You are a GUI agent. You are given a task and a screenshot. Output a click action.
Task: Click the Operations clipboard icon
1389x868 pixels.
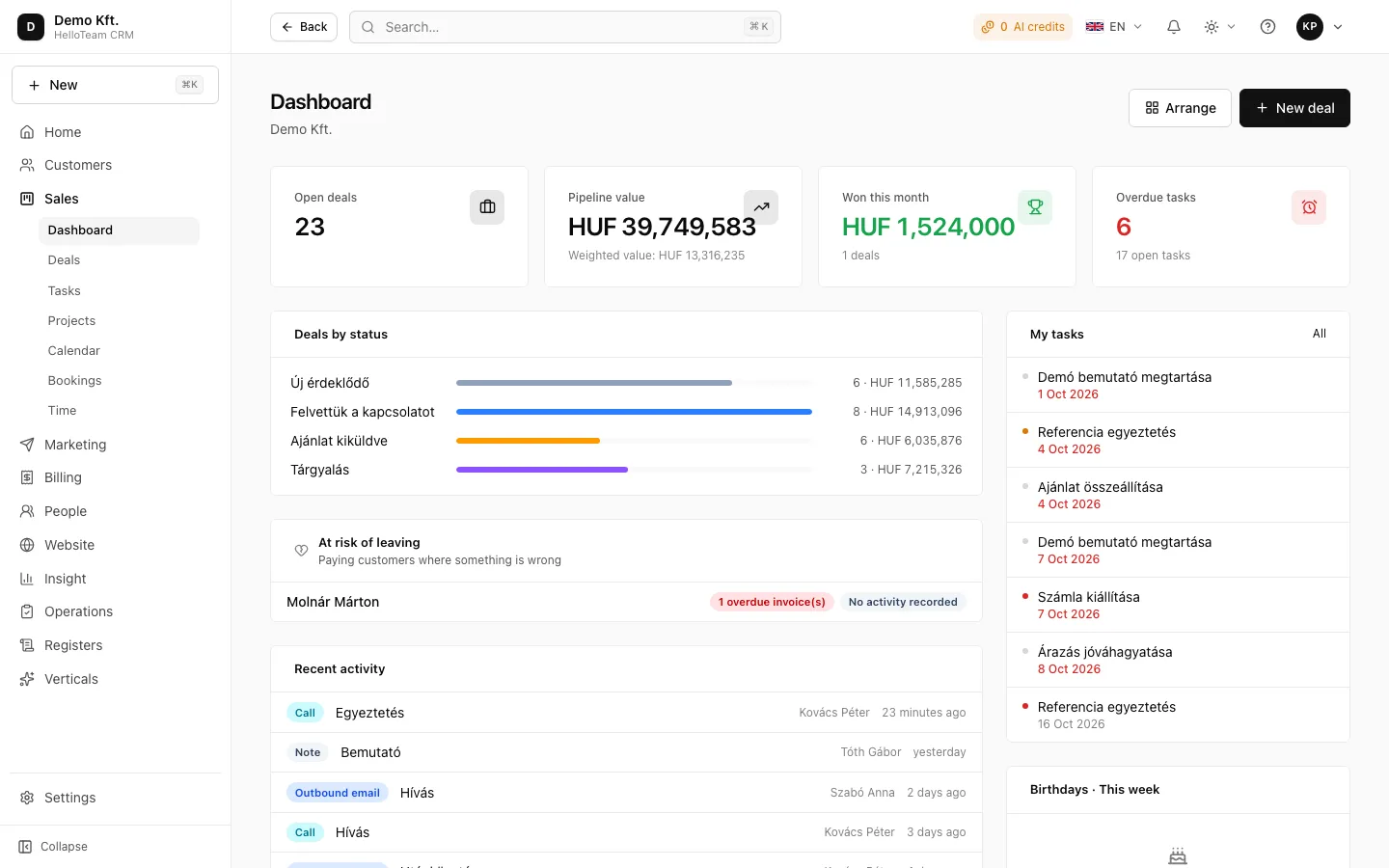27,611
